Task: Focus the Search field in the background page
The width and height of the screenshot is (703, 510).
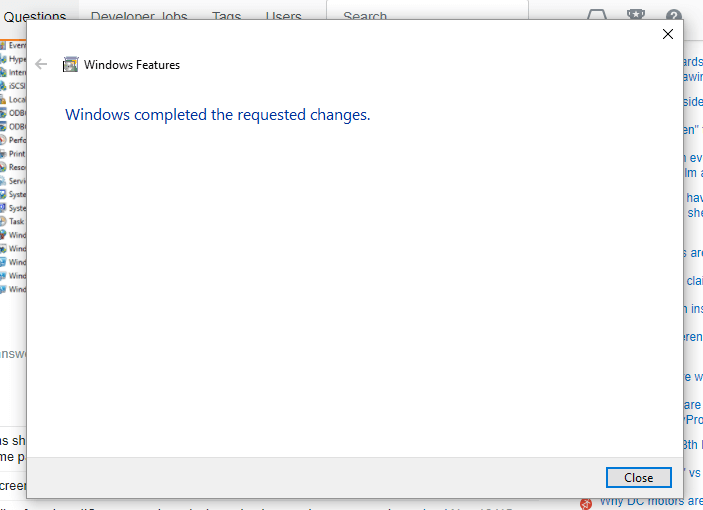Action: point(427,12)
